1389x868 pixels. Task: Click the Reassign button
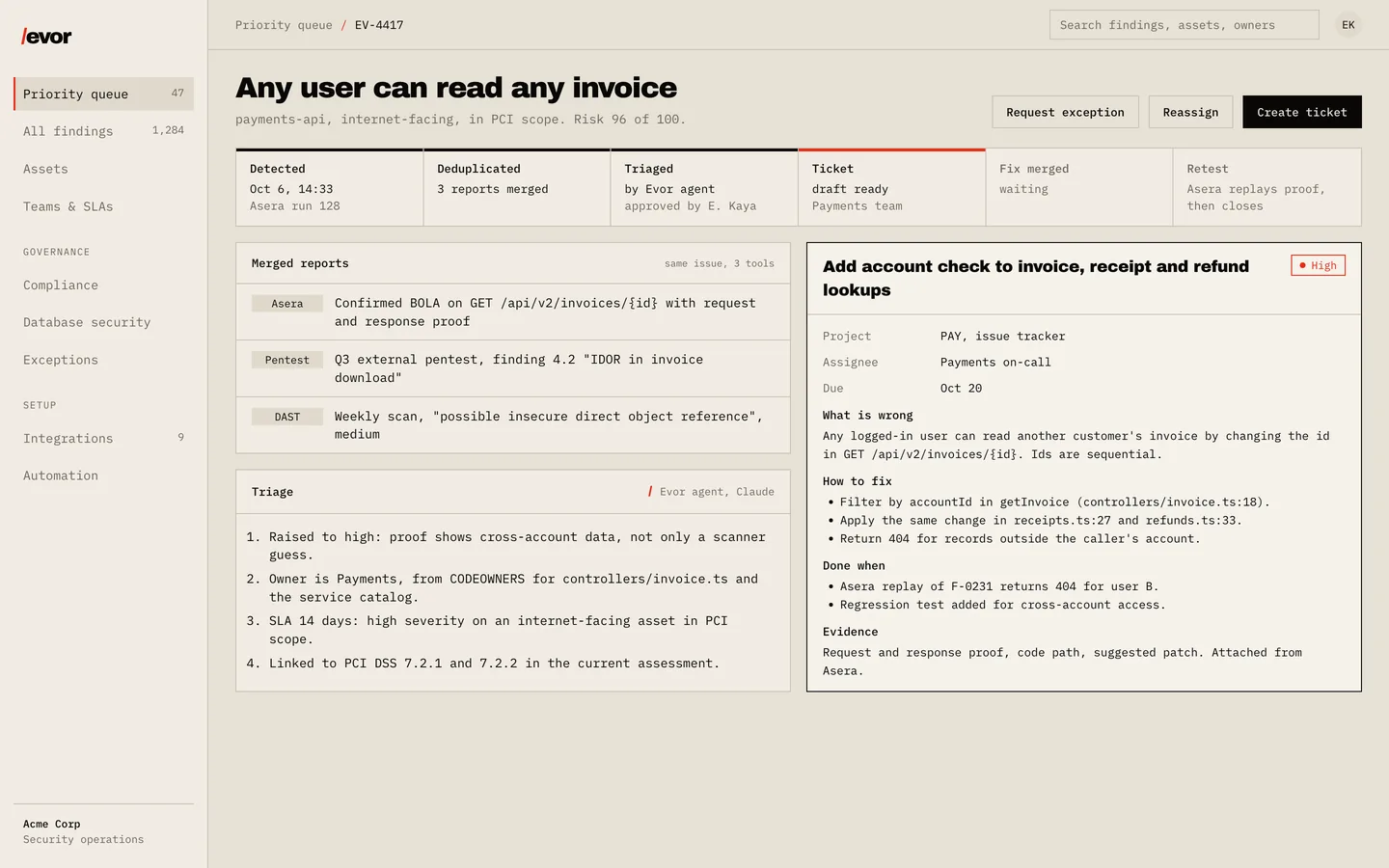1190,112
